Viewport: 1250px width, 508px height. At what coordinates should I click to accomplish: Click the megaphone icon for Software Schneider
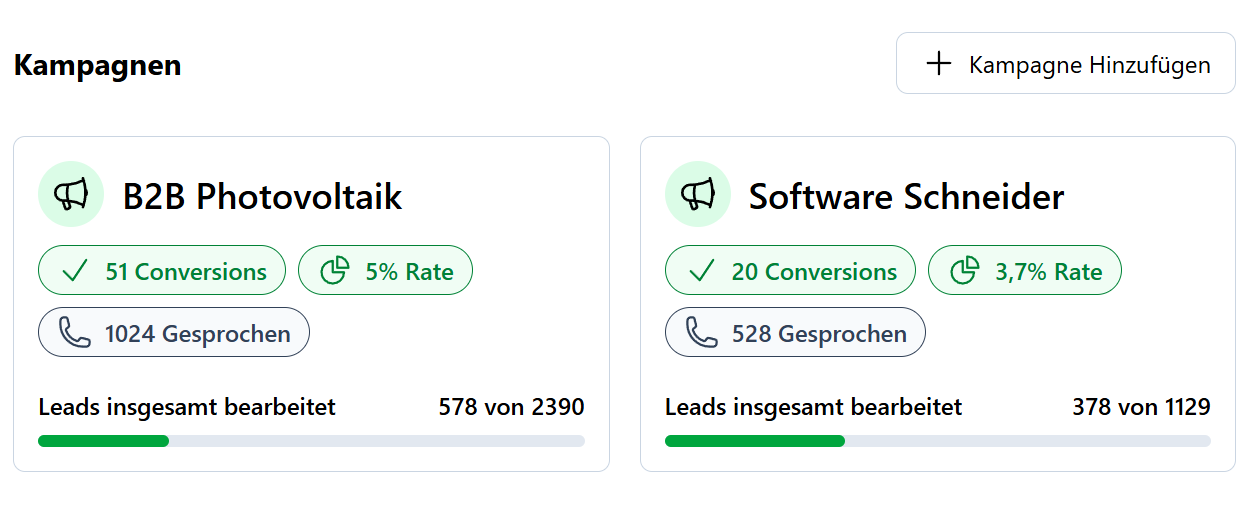698,194
